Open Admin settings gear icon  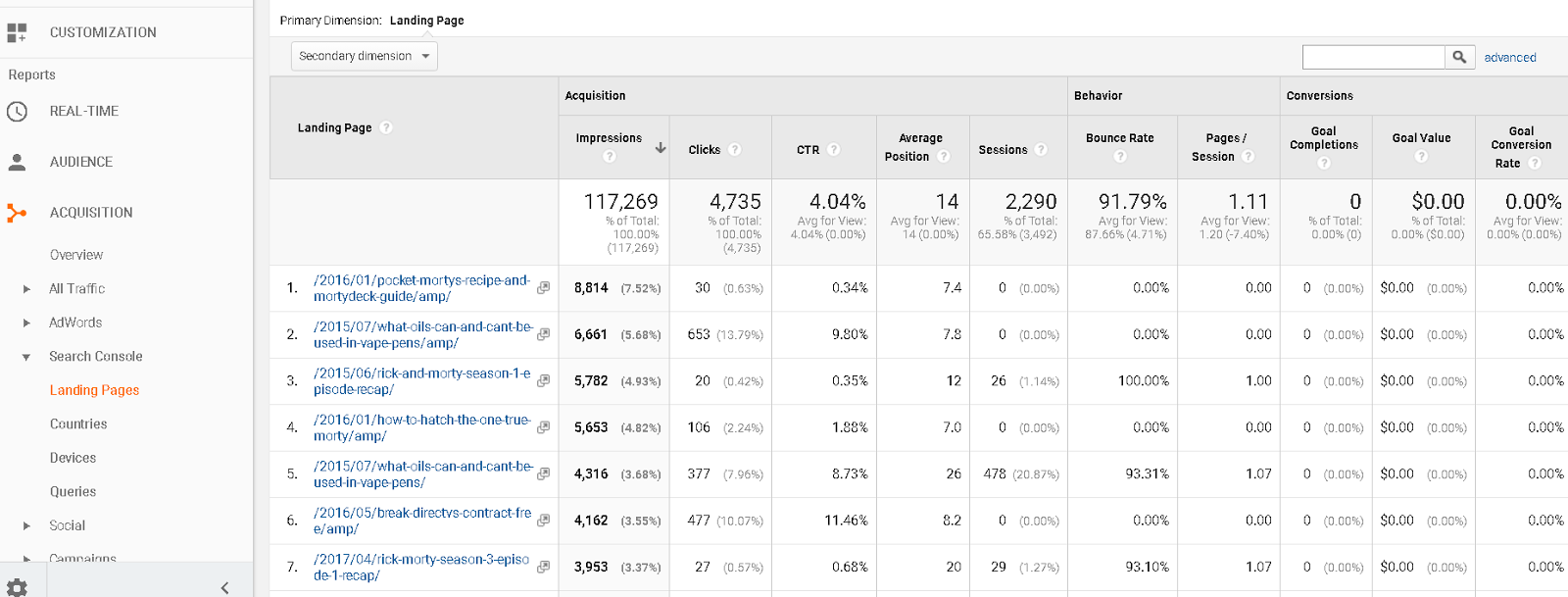pos(17,587)
